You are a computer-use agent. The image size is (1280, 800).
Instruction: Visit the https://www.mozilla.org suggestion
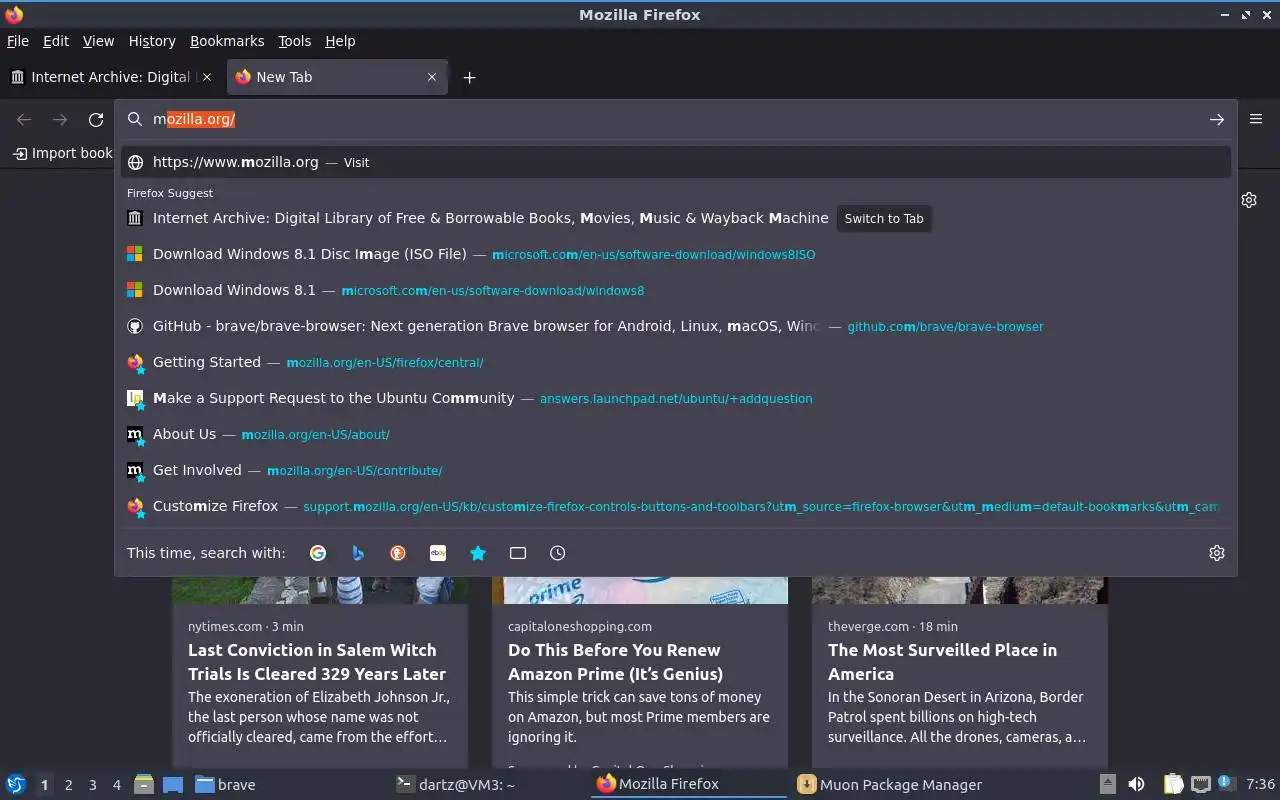pos(676,162)
